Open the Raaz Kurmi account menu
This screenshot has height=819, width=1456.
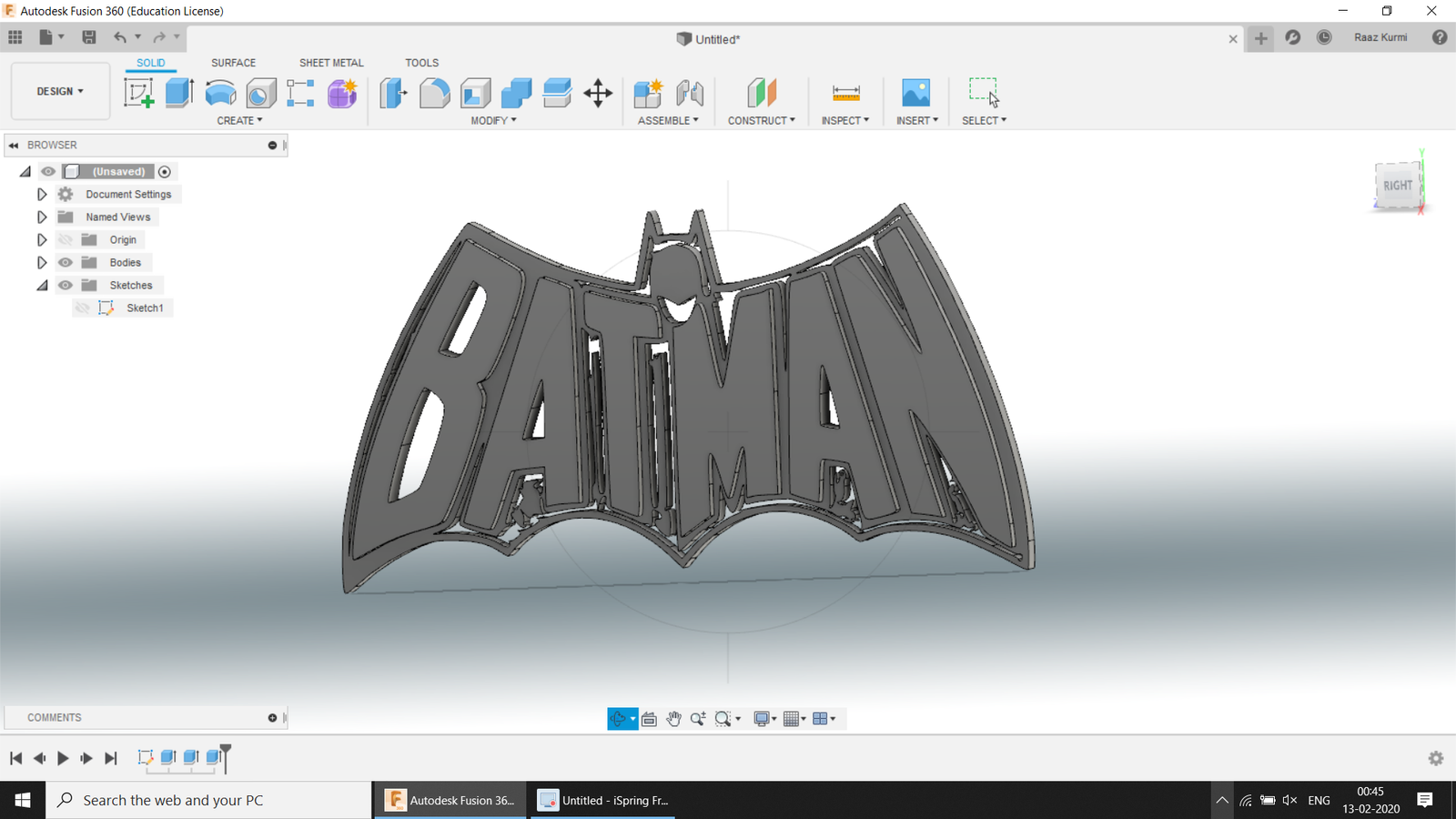tap(1380, 37)
